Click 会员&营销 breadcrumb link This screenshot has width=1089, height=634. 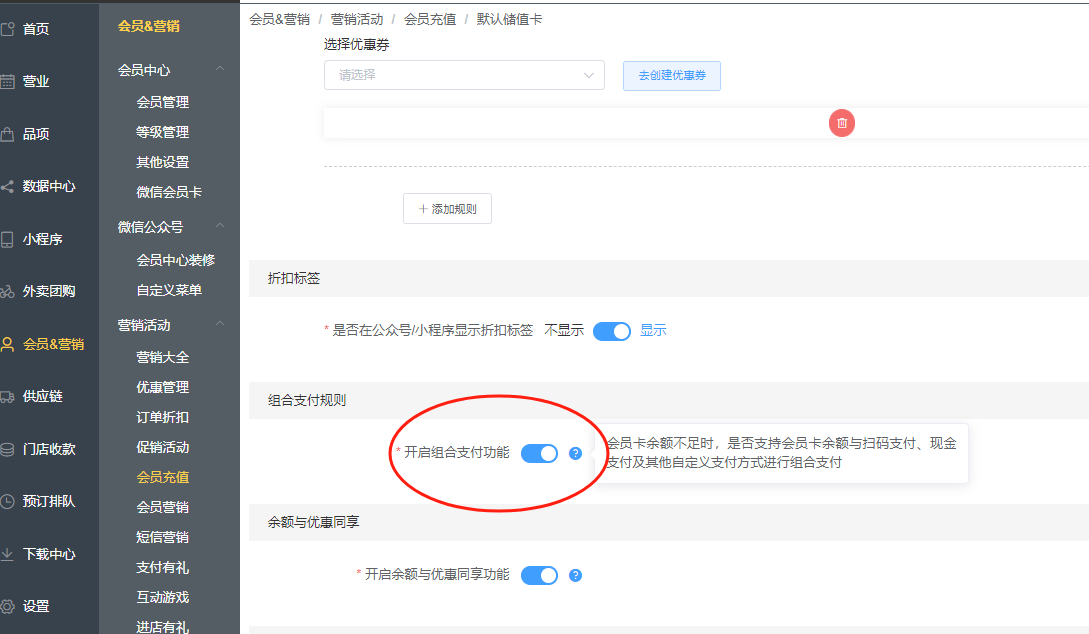coord(279,19)
